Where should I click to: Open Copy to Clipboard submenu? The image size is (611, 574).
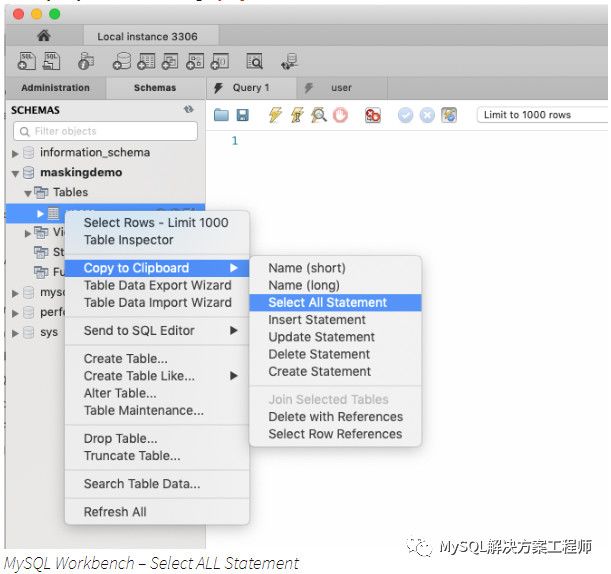point(157,268)
